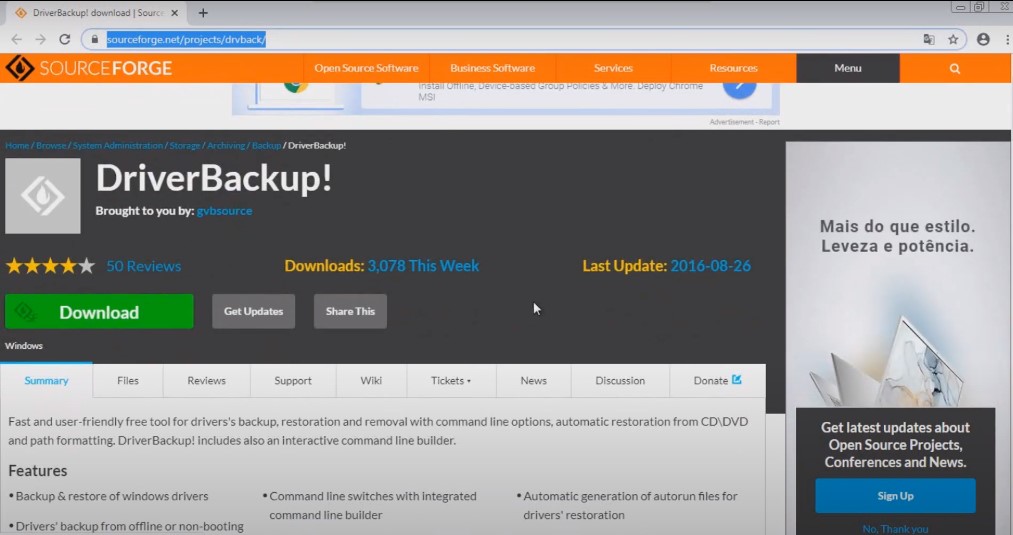Open the Open Source Software menu
Viewport: 1013px width, 535px height.
pos(366,68)
